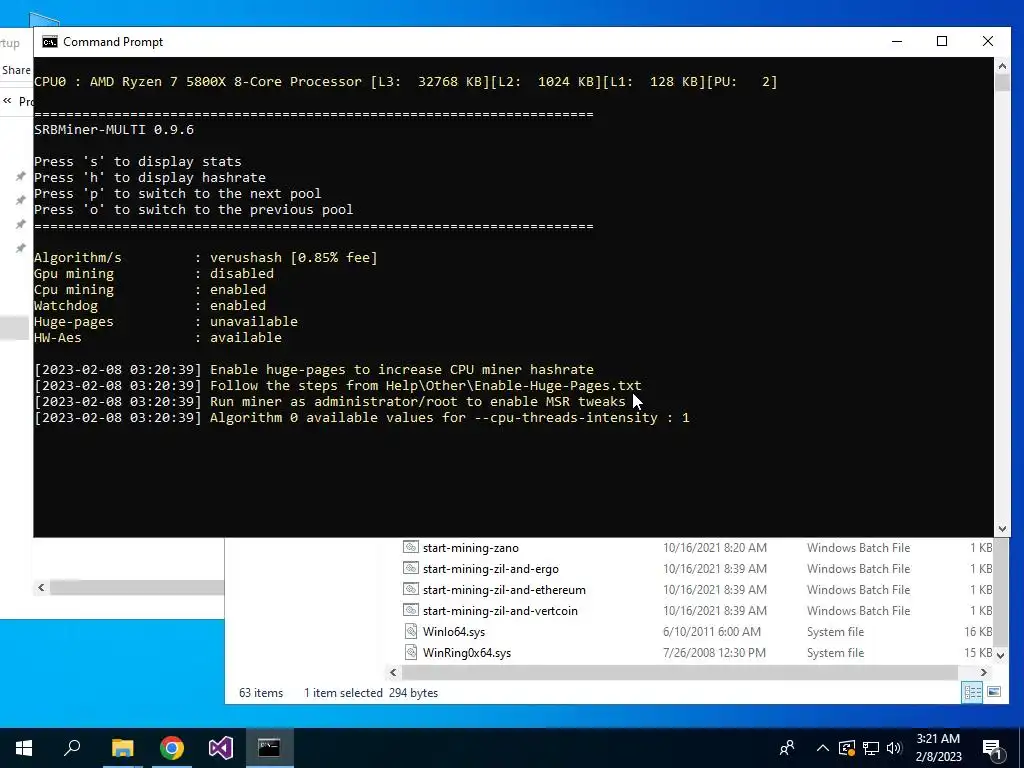Open taskbar Search magnifier

point(72,748)
